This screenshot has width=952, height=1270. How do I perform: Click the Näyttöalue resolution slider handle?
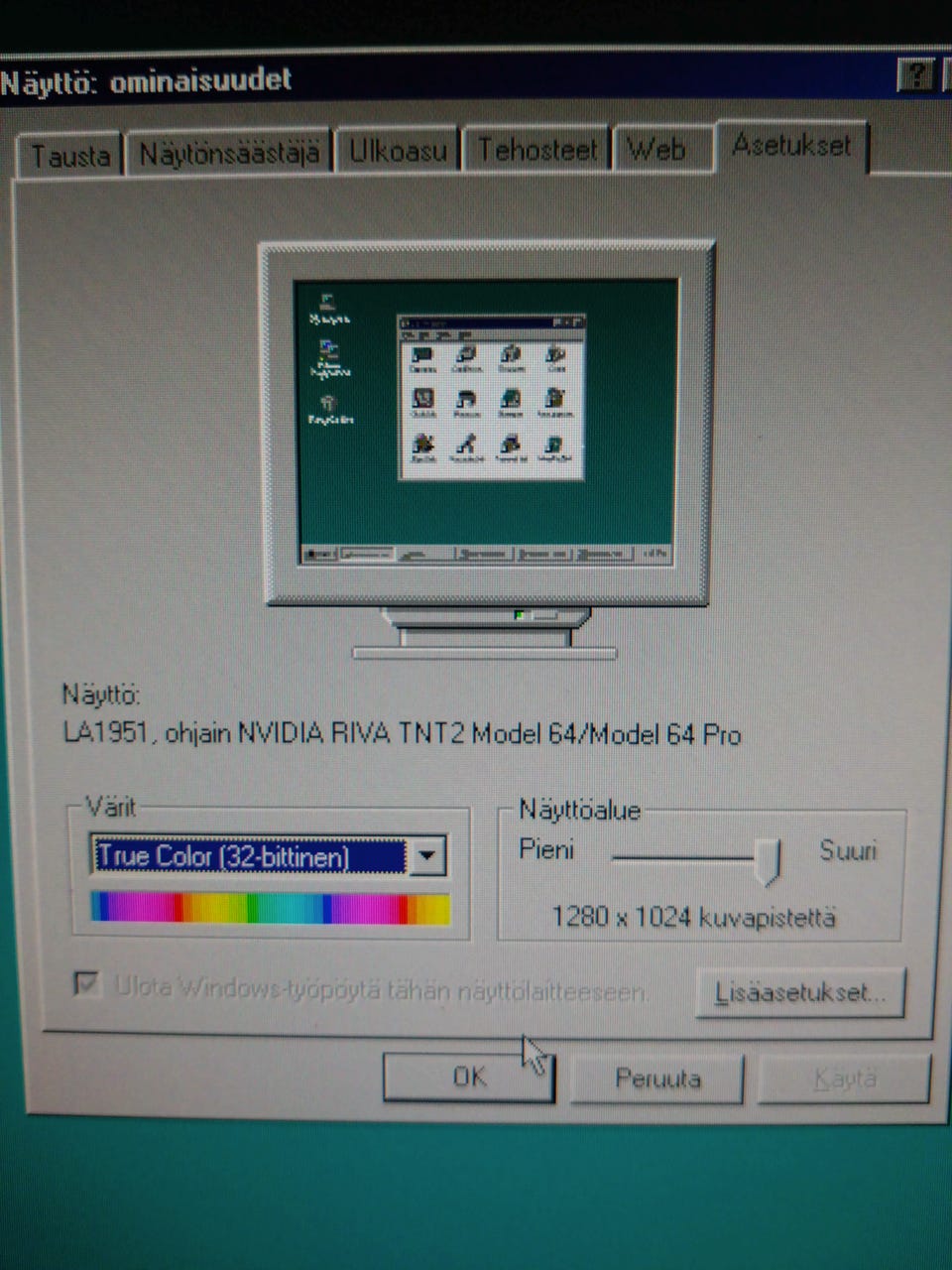coord(768,860)
